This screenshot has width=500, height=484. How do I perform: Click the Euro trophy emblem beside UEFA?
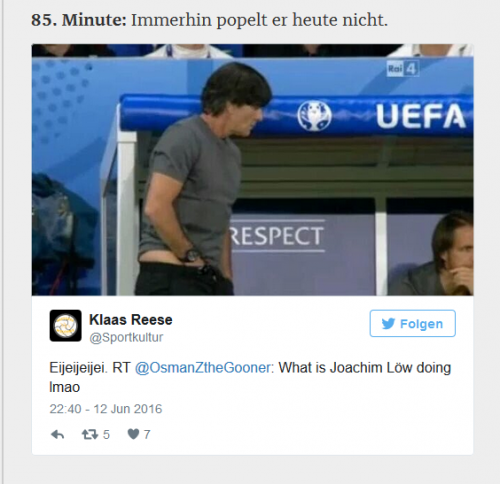[314, 116]
